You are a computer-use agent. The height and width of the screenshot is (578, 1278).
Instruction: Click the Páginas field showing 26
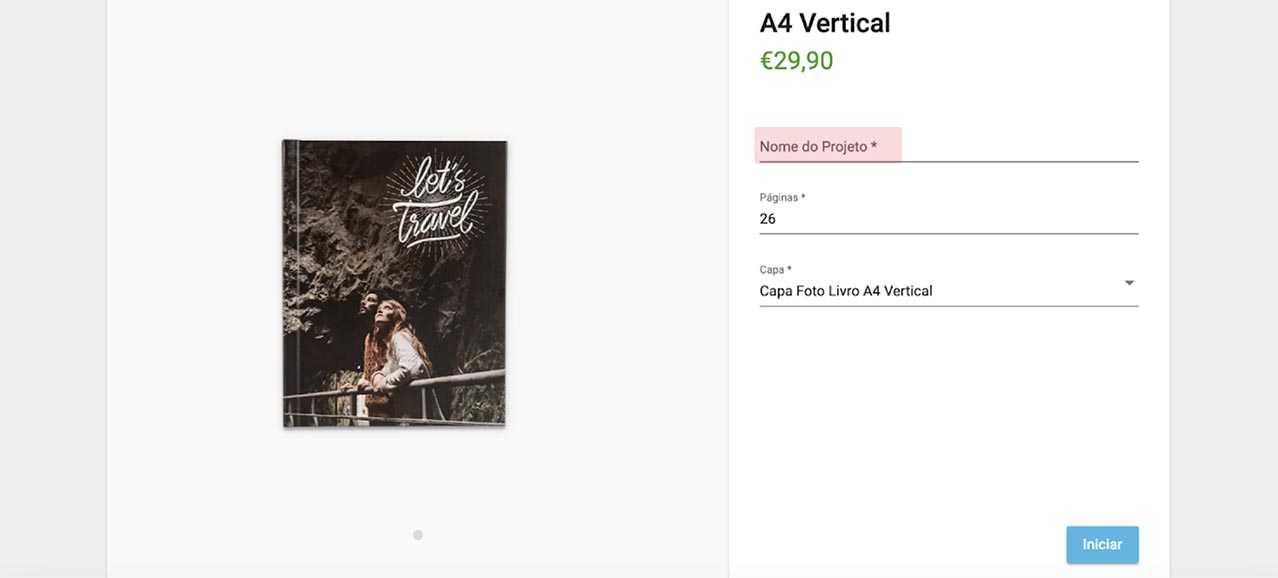947,219
